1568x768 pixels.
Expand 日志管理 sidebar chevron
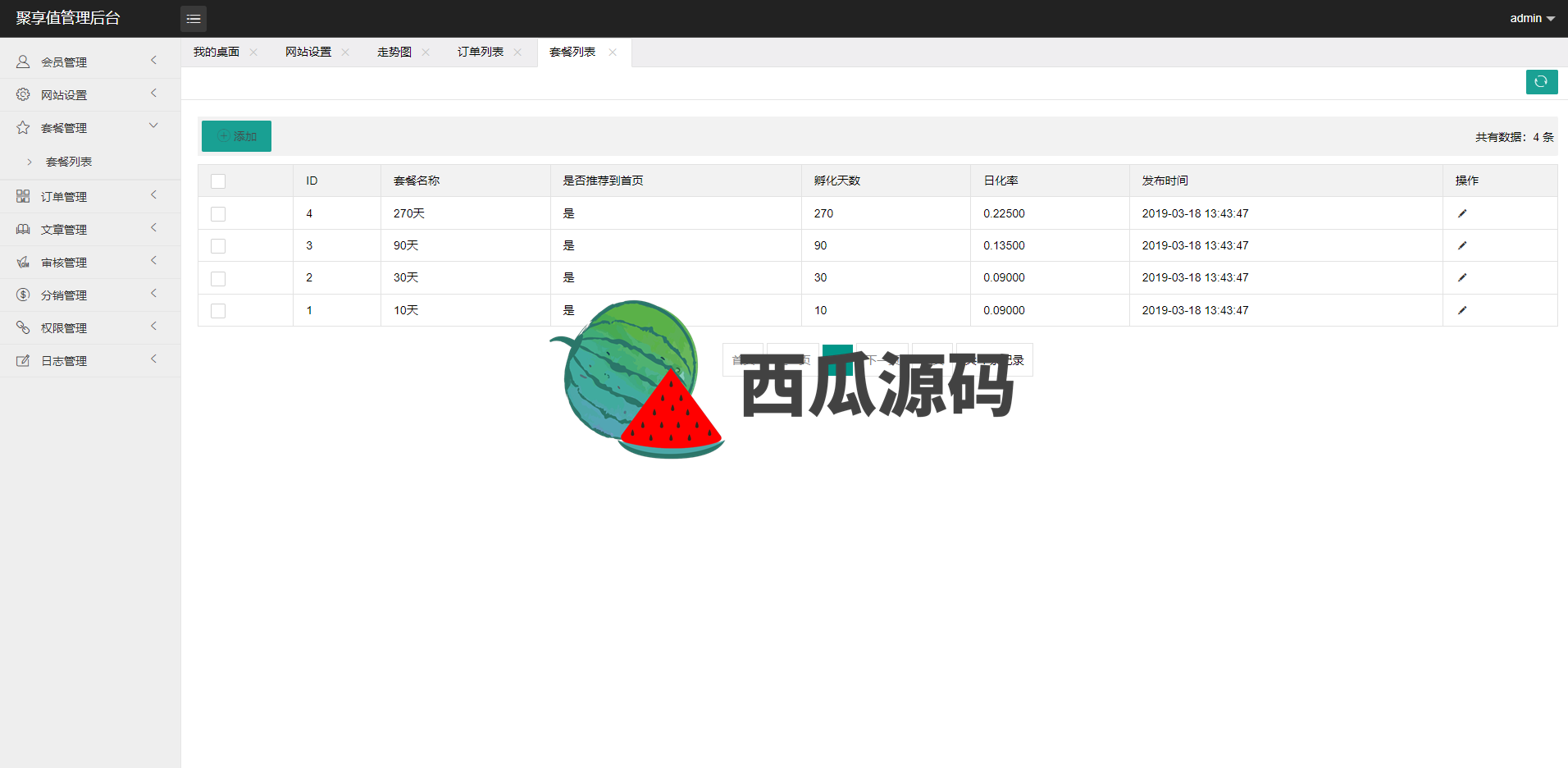tap(153, 359)
